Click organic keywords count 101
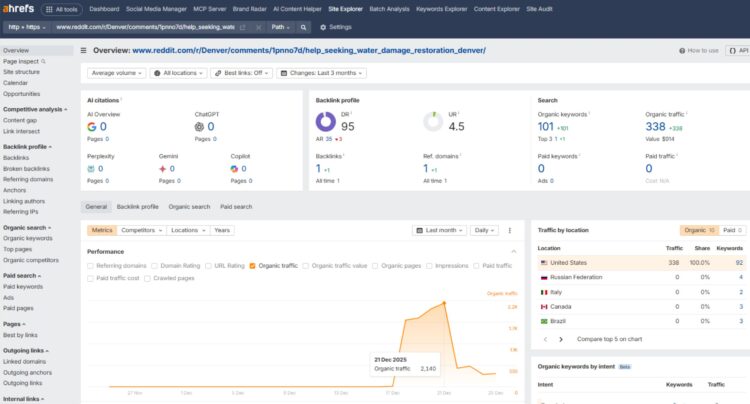 (x=545, y=127)
